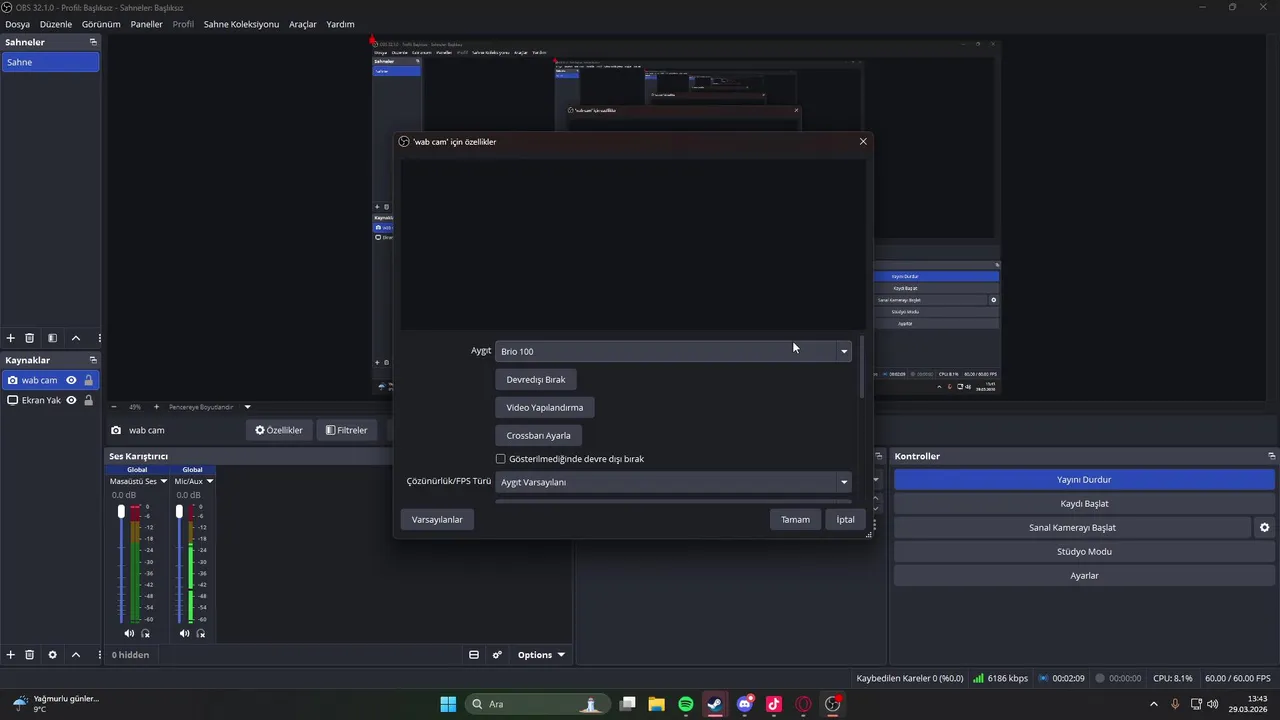Open File Explorer from the taskbar
This screenshot has height=720, width=1280.
[x=657, y=704]
